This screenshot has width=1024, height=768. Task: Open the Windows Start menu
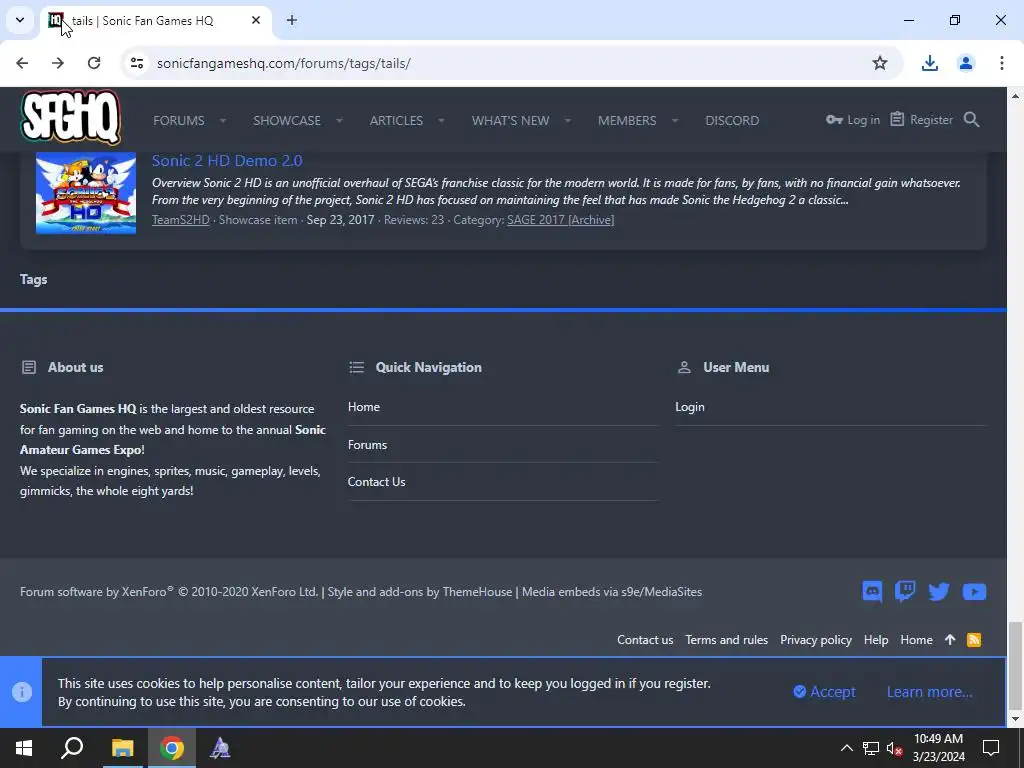(24, 748)
